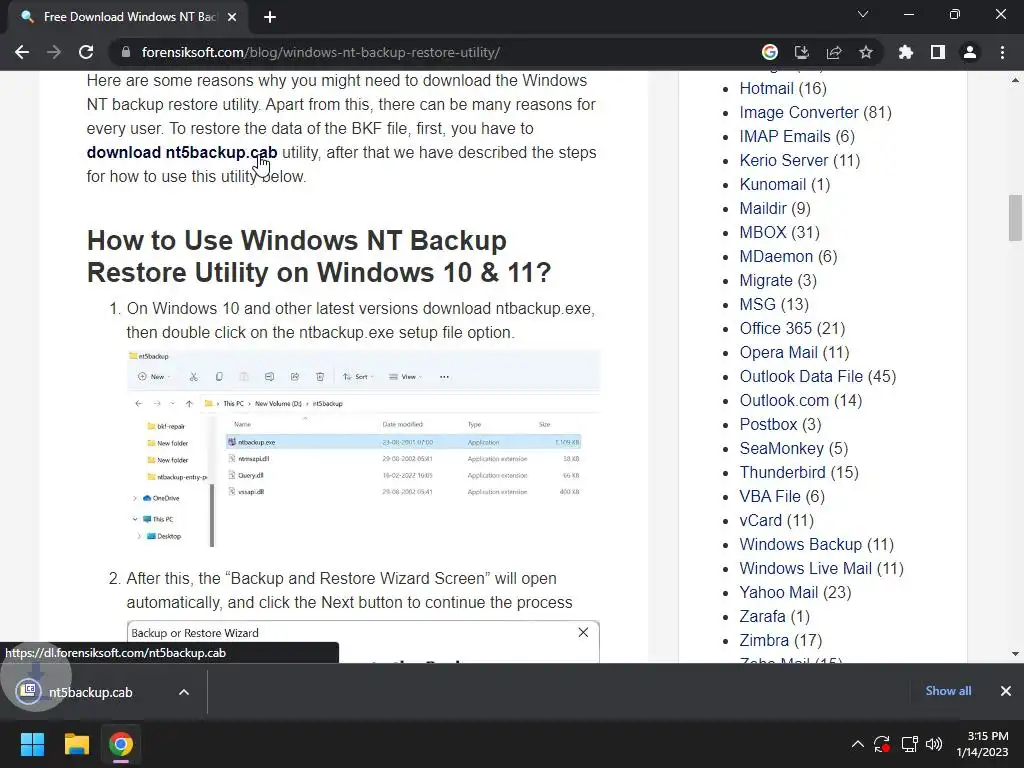Reload the current page
Screen dimensions: 1024x768
(x=86, y=52)
